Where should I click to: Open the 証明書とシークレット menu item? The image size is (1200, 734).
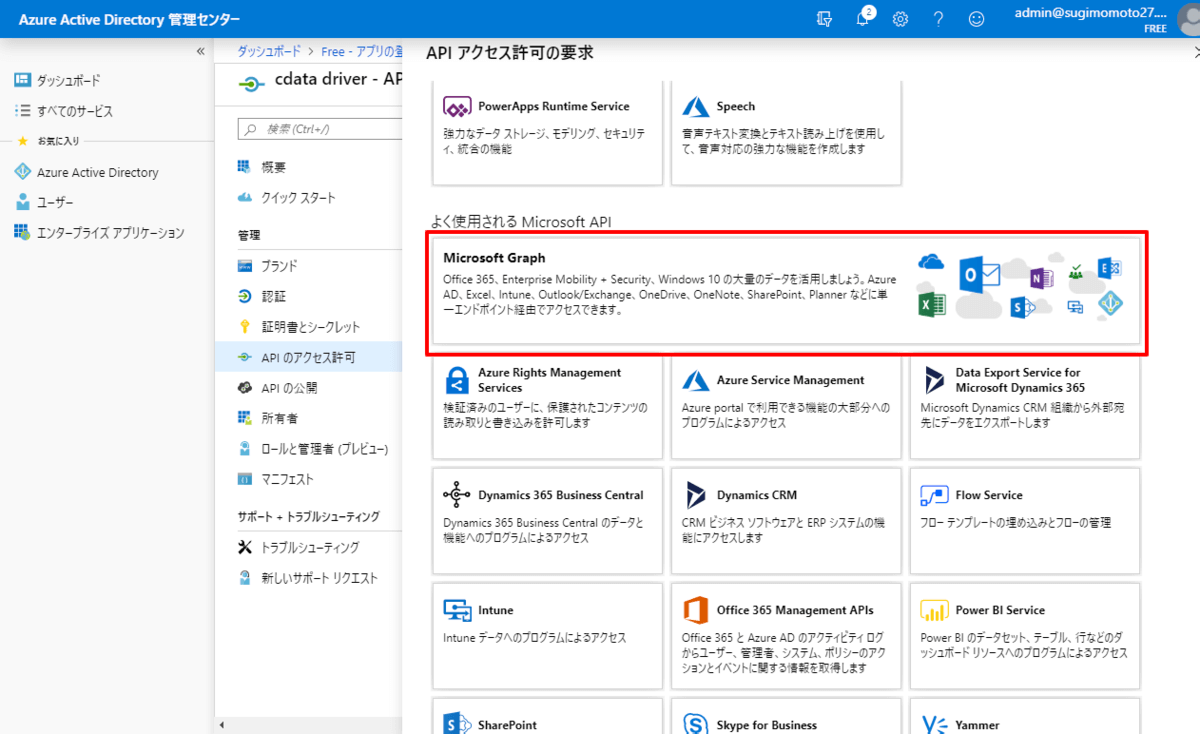point(309,327)
